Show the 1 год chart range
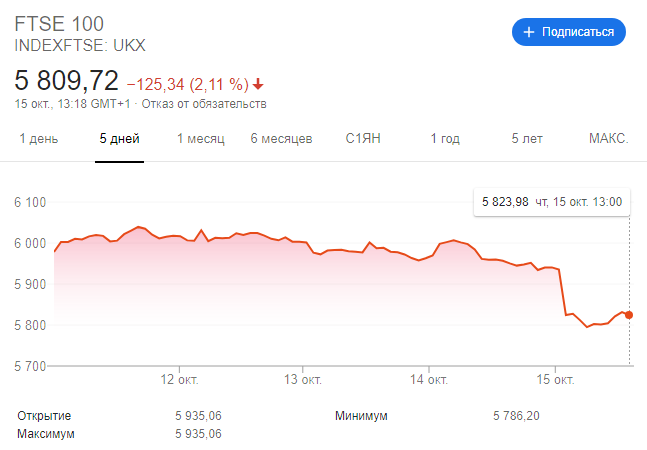647x450 pixels. tap(445, 139)
